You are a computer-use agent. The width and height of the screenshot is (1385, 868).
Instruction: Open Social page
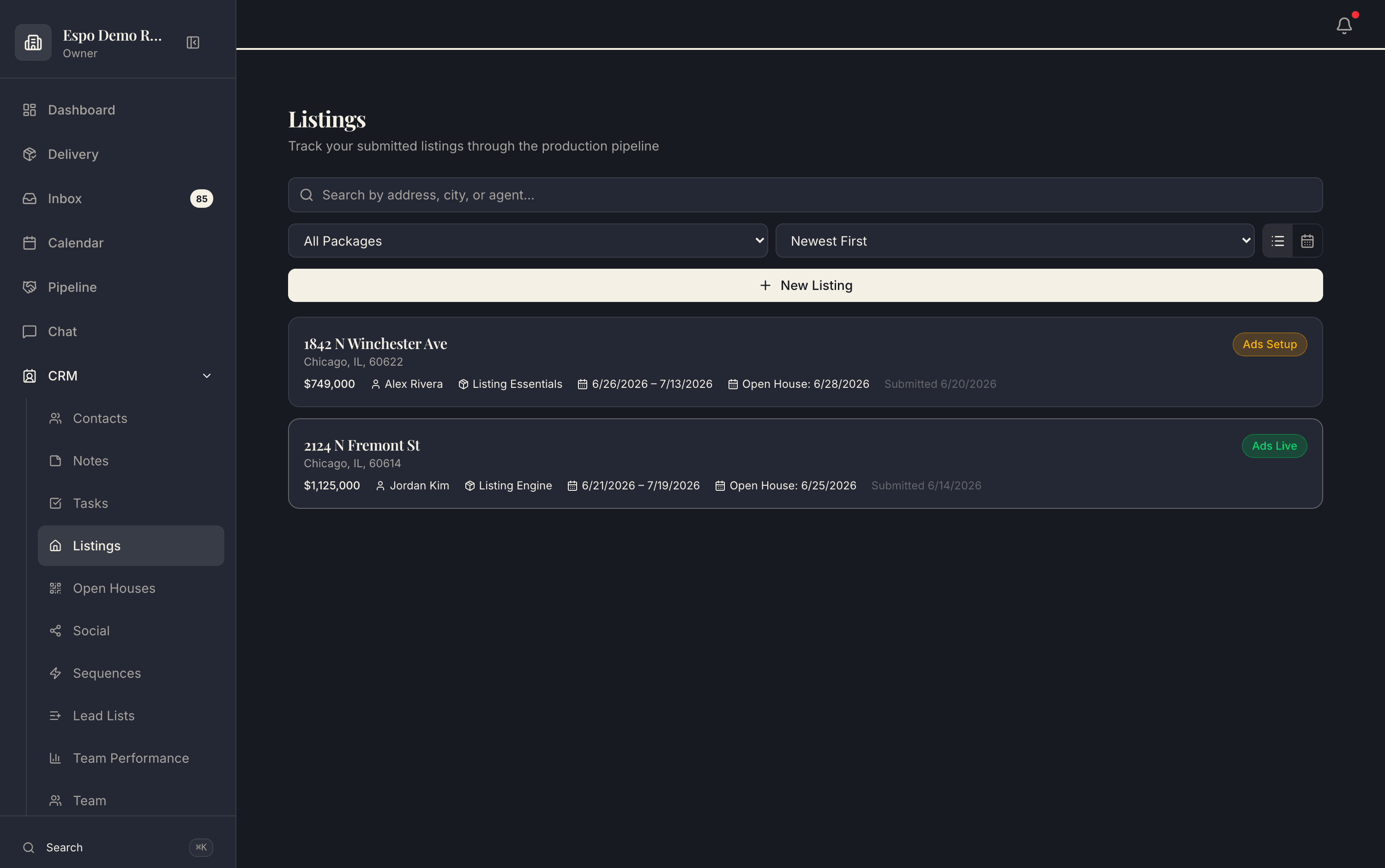[131, 631]
